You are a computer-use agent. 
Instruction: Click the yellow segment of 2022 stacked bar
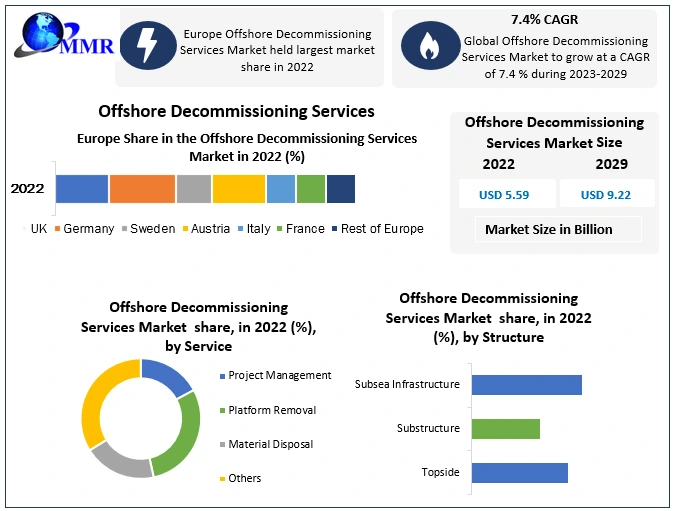pyautogui.click(x=238, y=188)
